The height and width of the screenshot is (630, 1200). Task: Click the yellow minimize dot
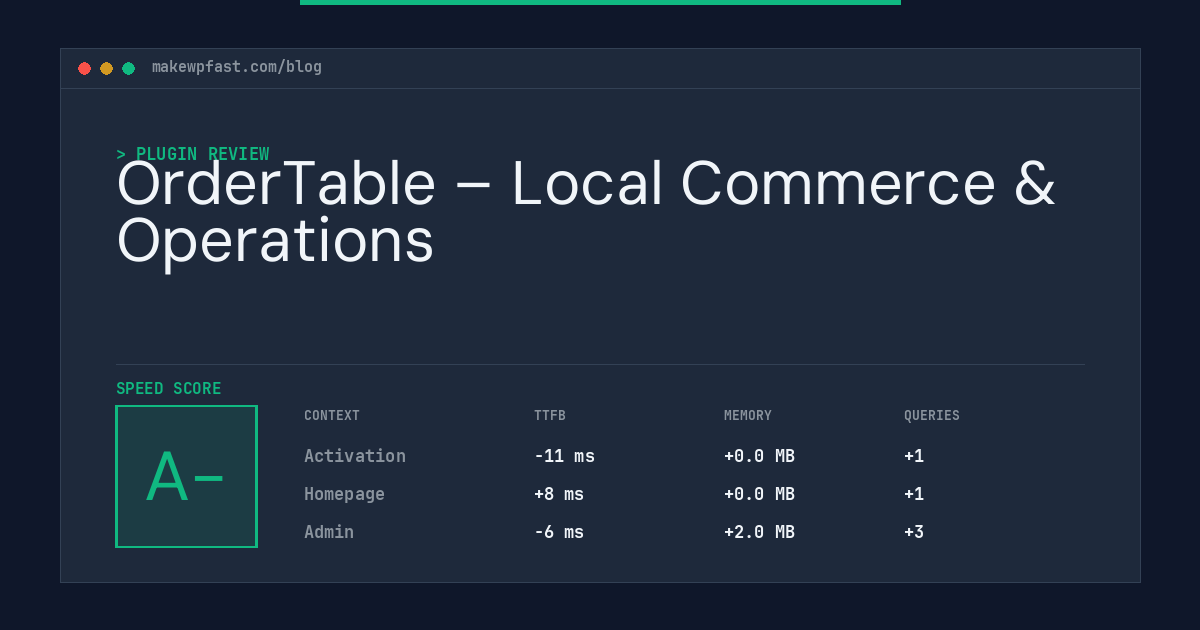tap(107, 69)
